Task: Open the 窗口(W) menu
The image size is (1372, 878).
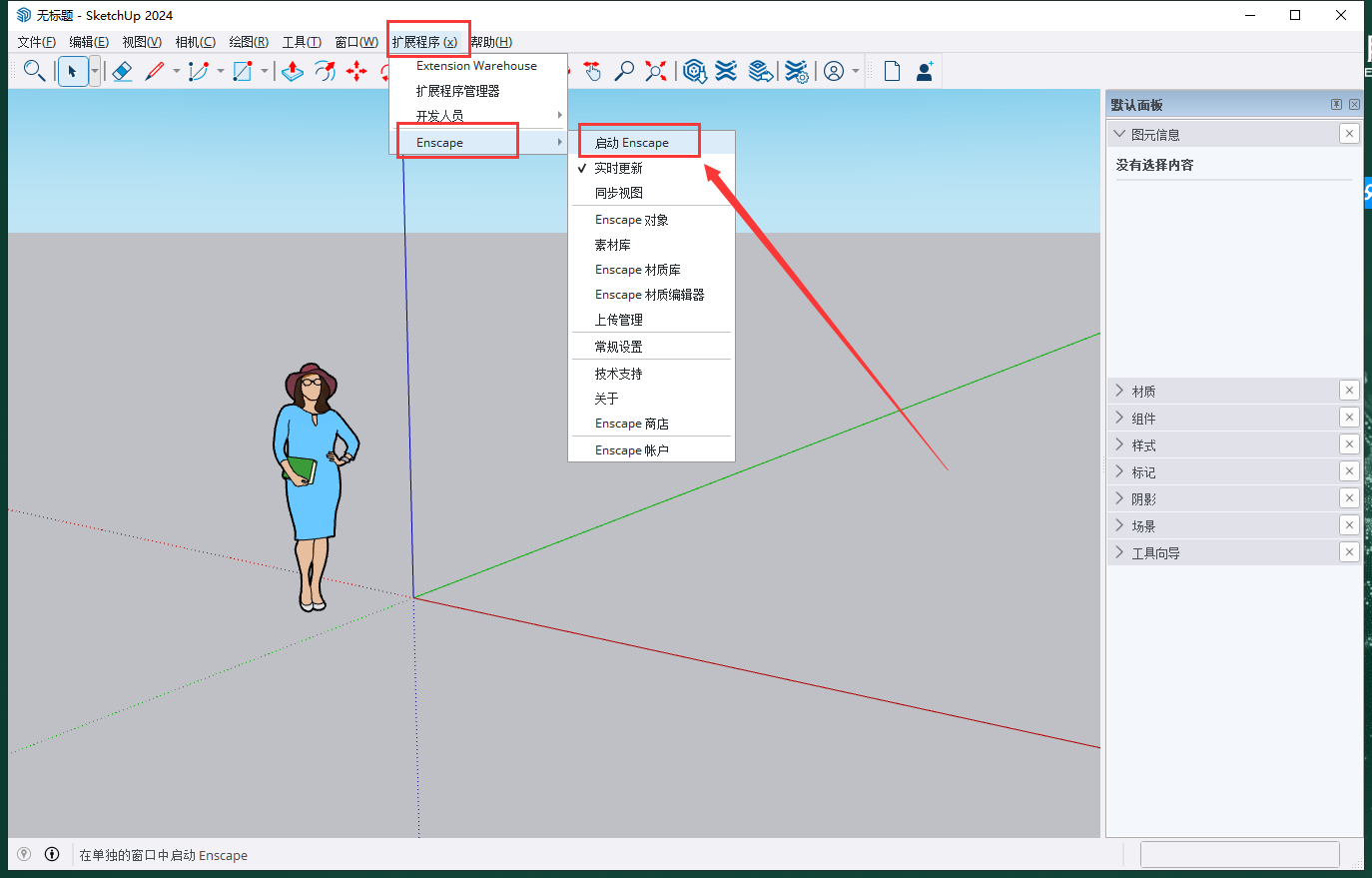Action: coord(356,42)
